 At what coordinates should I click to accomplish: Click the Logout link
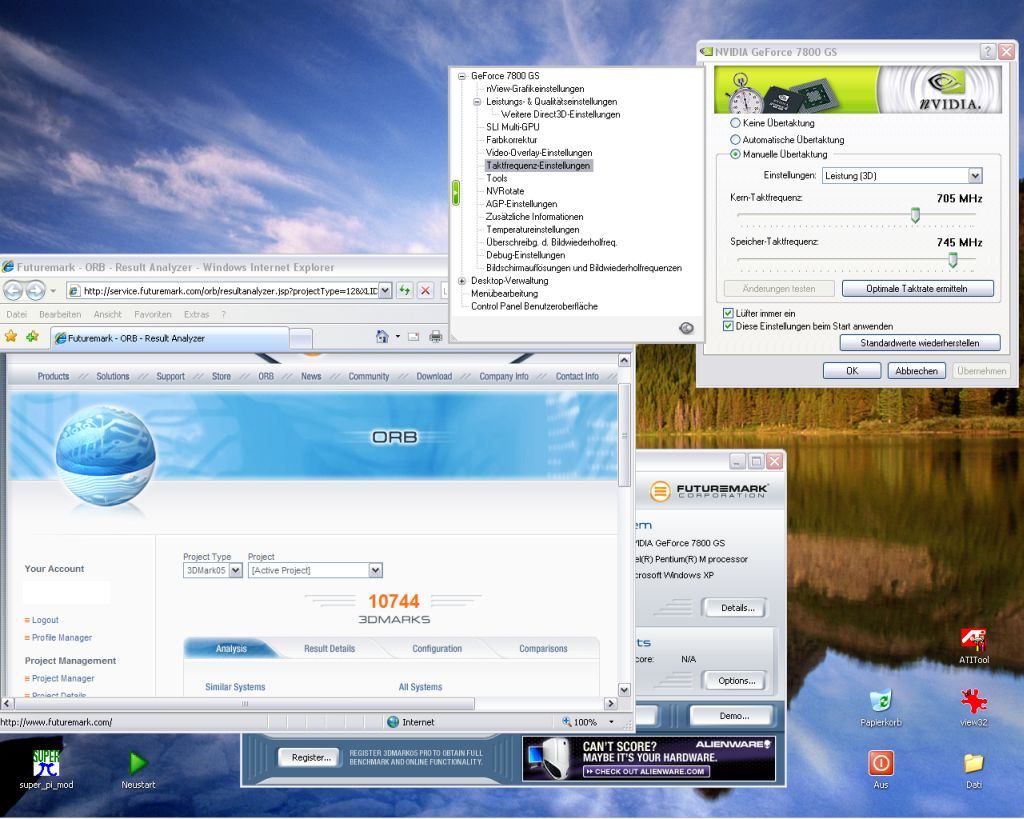coord(45,620)
